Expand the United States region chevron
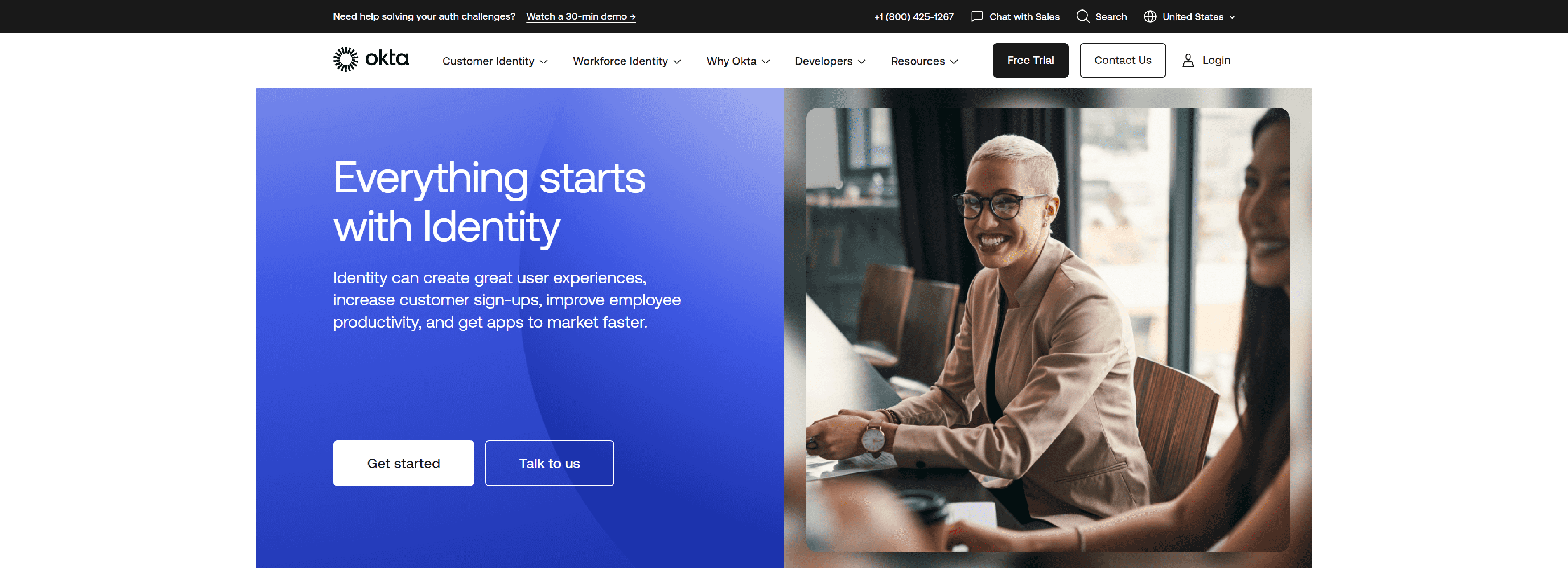Image resolution: width=1568 pixels, height=568 pixels. [1232, 18]
